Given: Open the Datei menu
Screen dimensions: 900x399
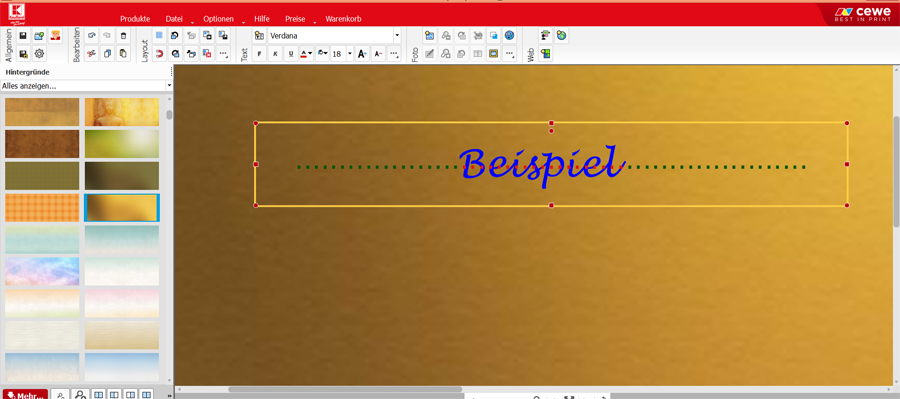Looking at the screenshot, I should (x=174, y=19).
